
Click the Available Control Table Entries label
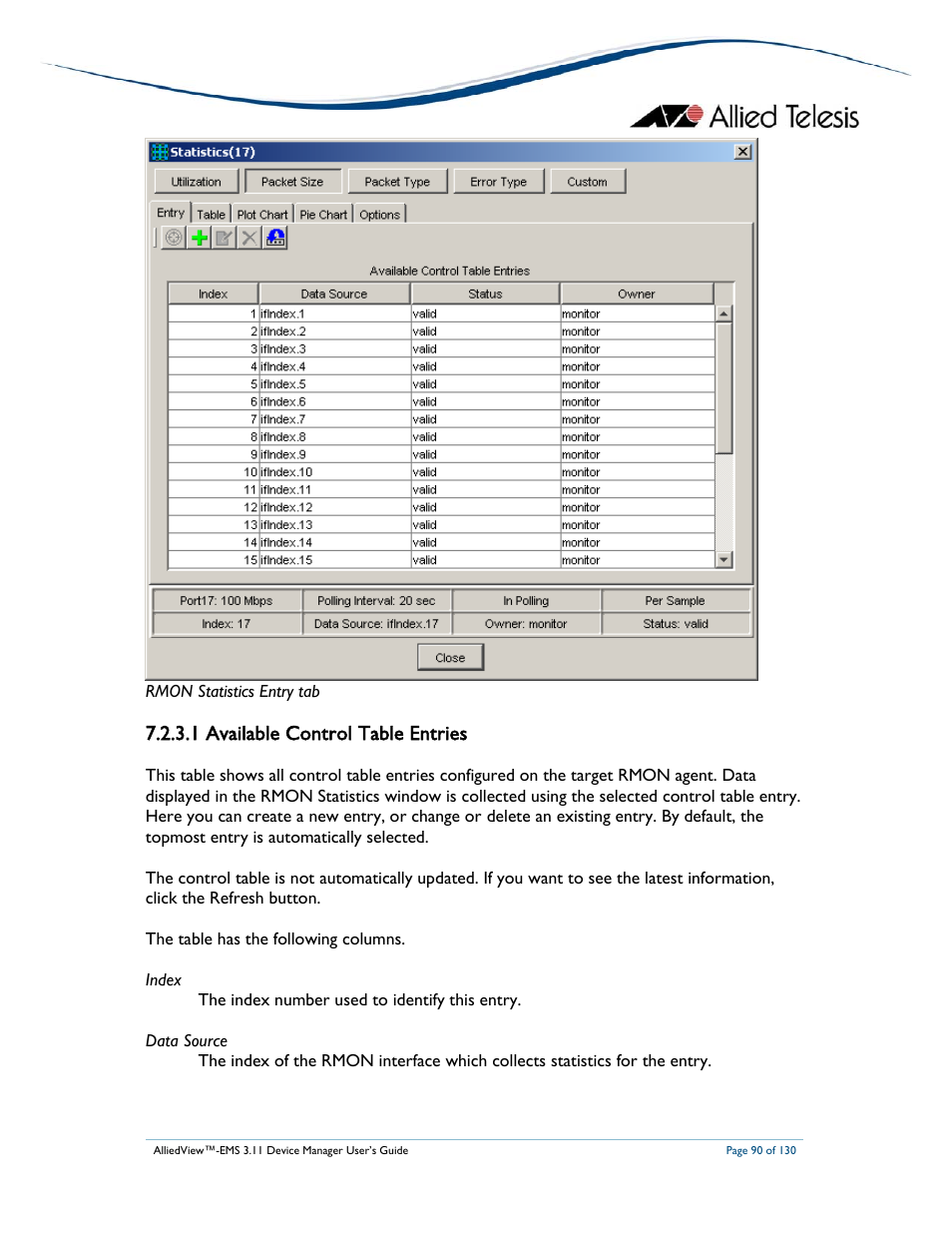pyautogui.click(x=449, y=271)
